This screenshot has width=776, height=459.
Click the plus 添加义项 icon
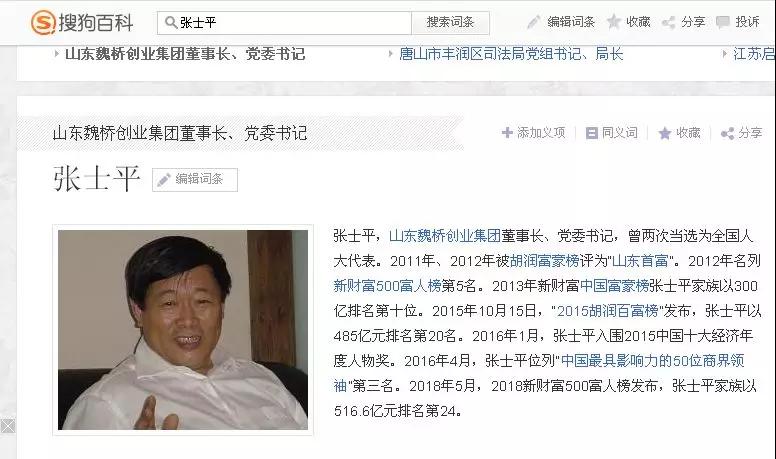click(x=507, y=133)
